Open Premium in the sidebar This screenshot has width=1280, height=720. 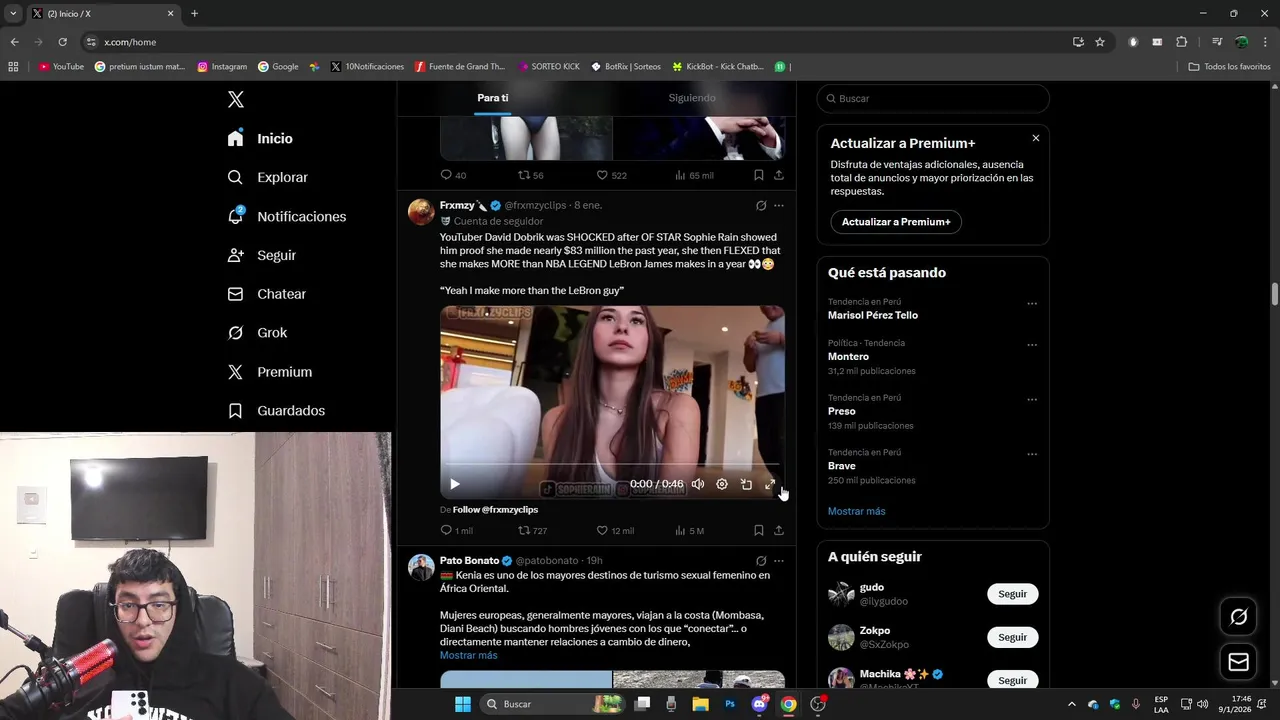(270, 372)
